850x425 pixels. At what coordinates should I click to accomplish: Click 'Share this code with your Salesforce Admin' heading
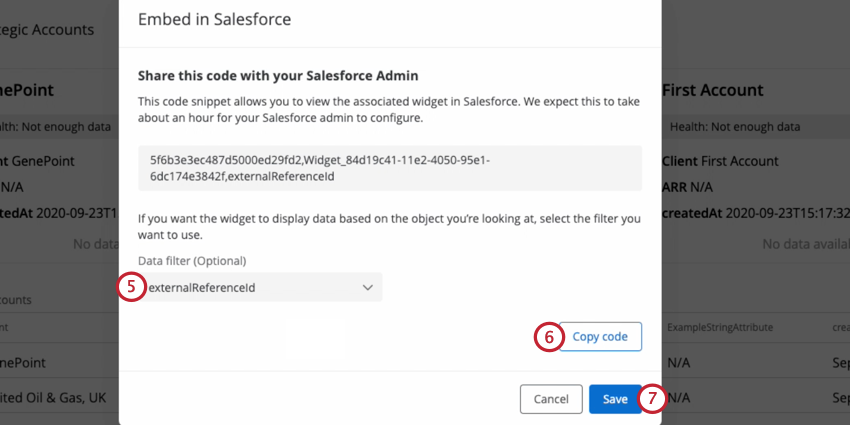pos(278,76)
